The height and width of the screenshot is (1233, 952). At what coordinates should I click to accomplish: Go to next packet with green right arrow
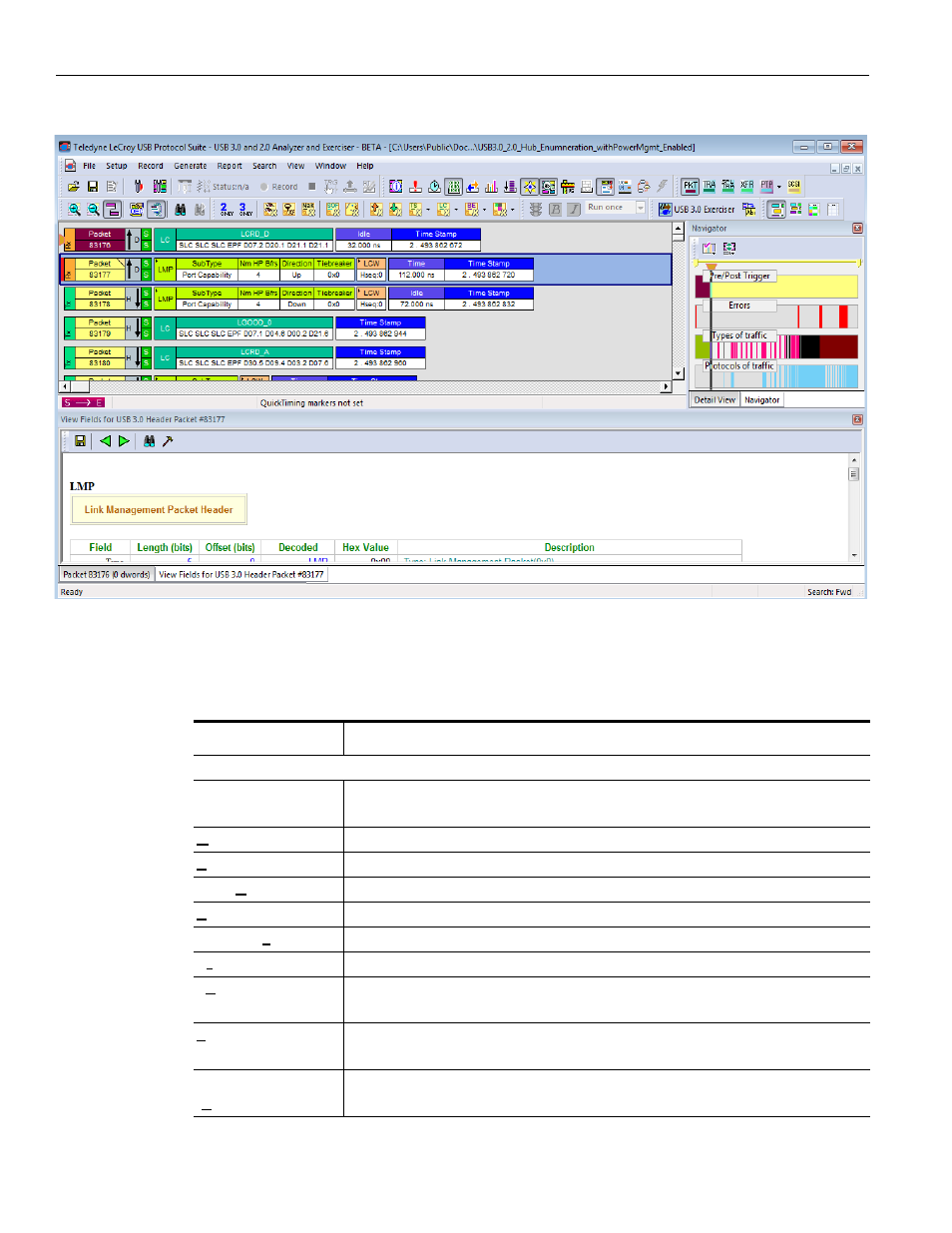point(124,441)
